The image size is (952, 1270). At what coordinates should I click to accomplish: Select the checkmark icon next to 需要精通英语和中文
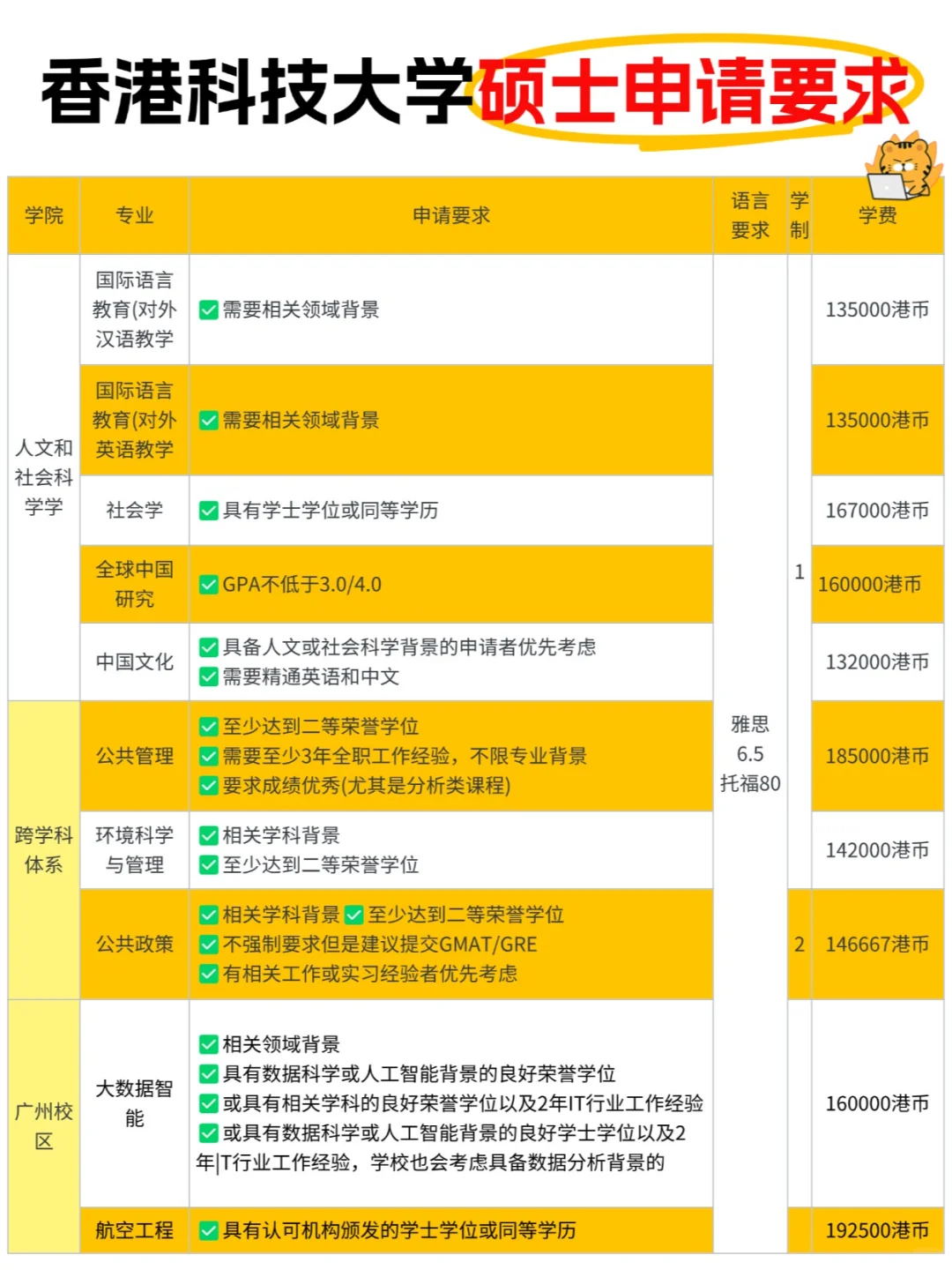coord(208,678)
